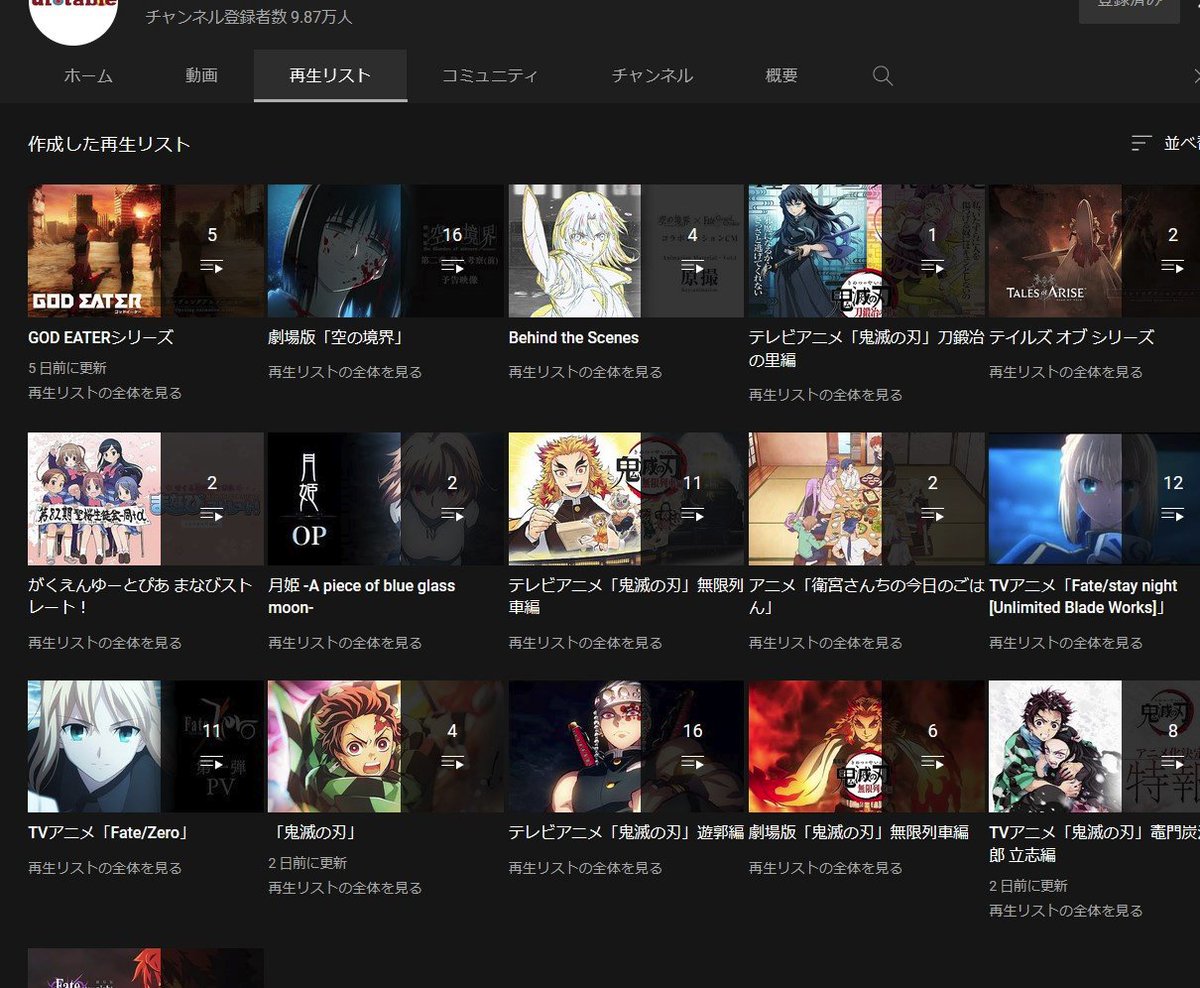The height and width of the screenshot is (988, 1200).
Task: Open TVアニメ「Fate/stay night [Unlimited Blade Works]」 title
Action: (x=1084, y=597)
